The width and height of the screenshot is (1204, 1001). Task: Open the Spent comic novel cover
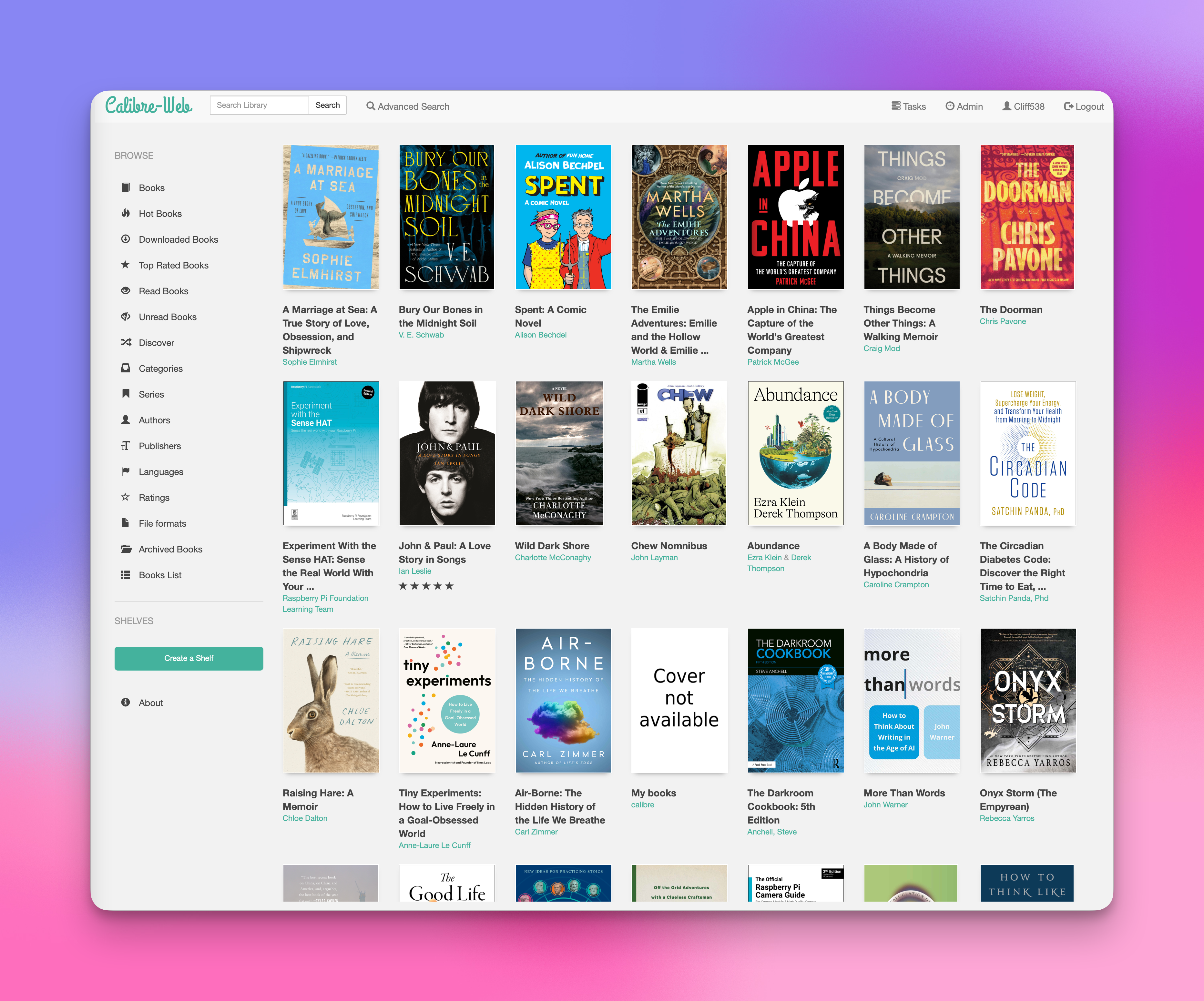[563, 217]
